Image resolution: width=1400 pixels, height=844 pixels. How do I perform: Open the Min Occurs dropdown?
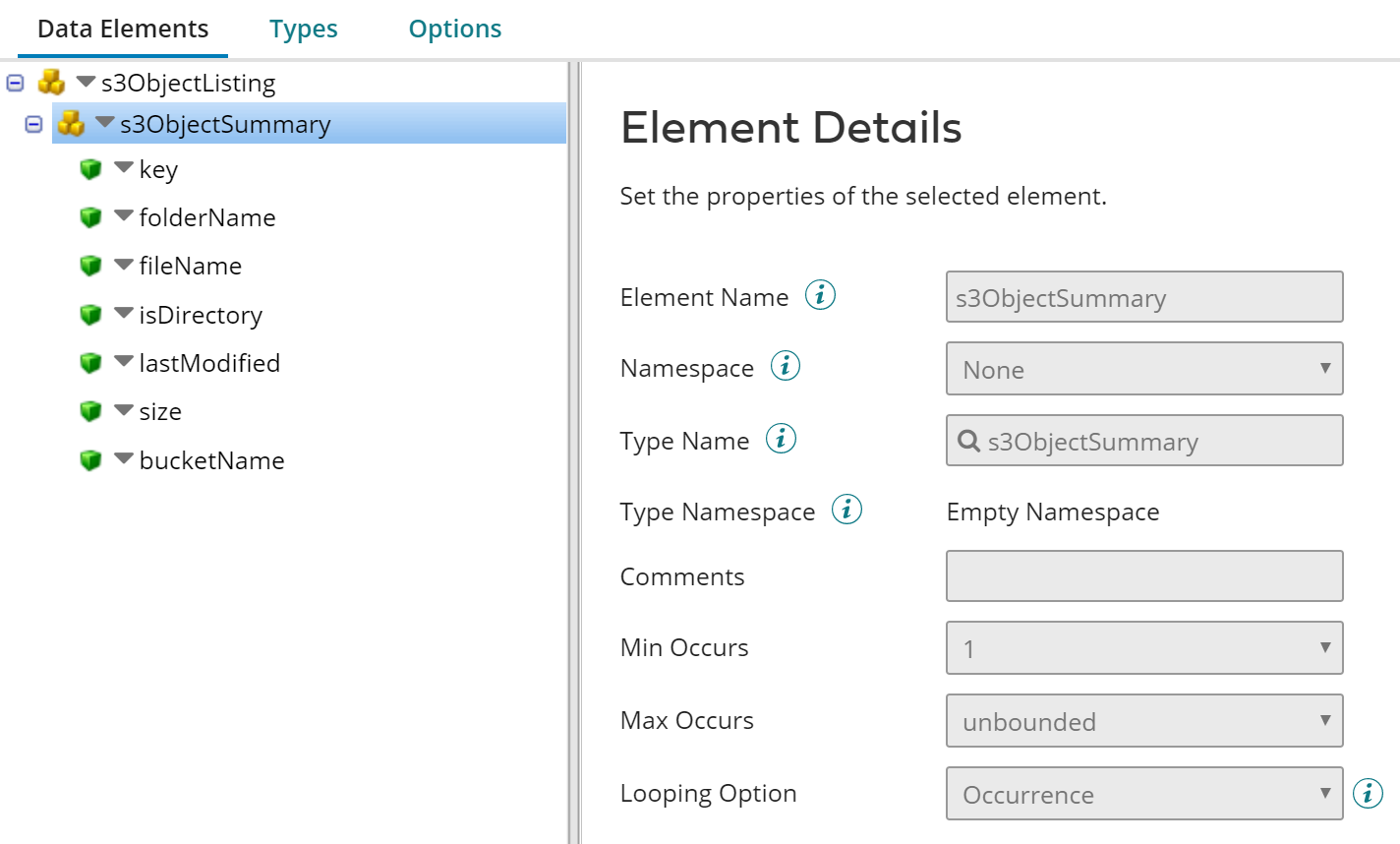point(1324,647)
